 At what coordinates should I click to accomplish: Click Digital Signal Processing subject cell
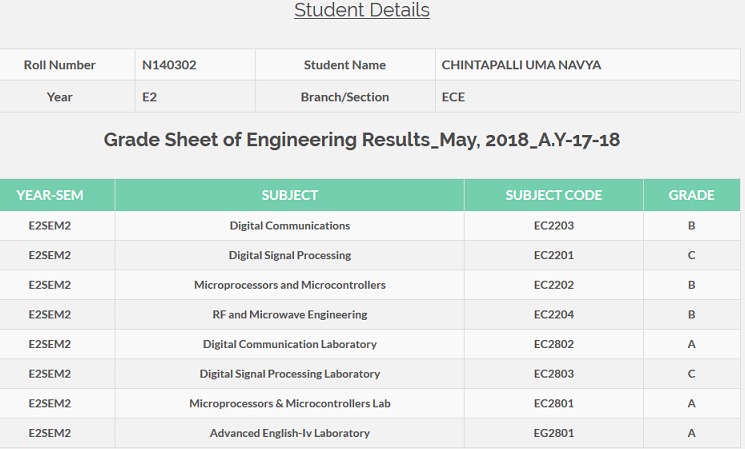tap(290, 255)
